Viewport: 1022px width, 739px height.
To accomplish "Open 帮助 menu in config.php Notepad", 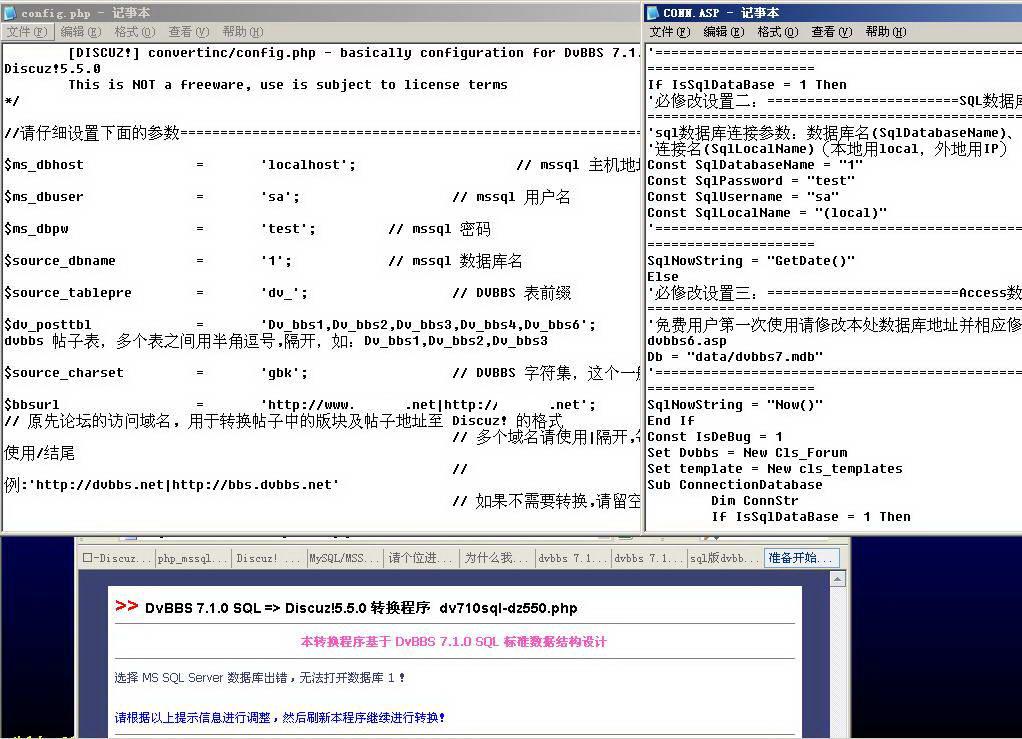I will (242, 32).
